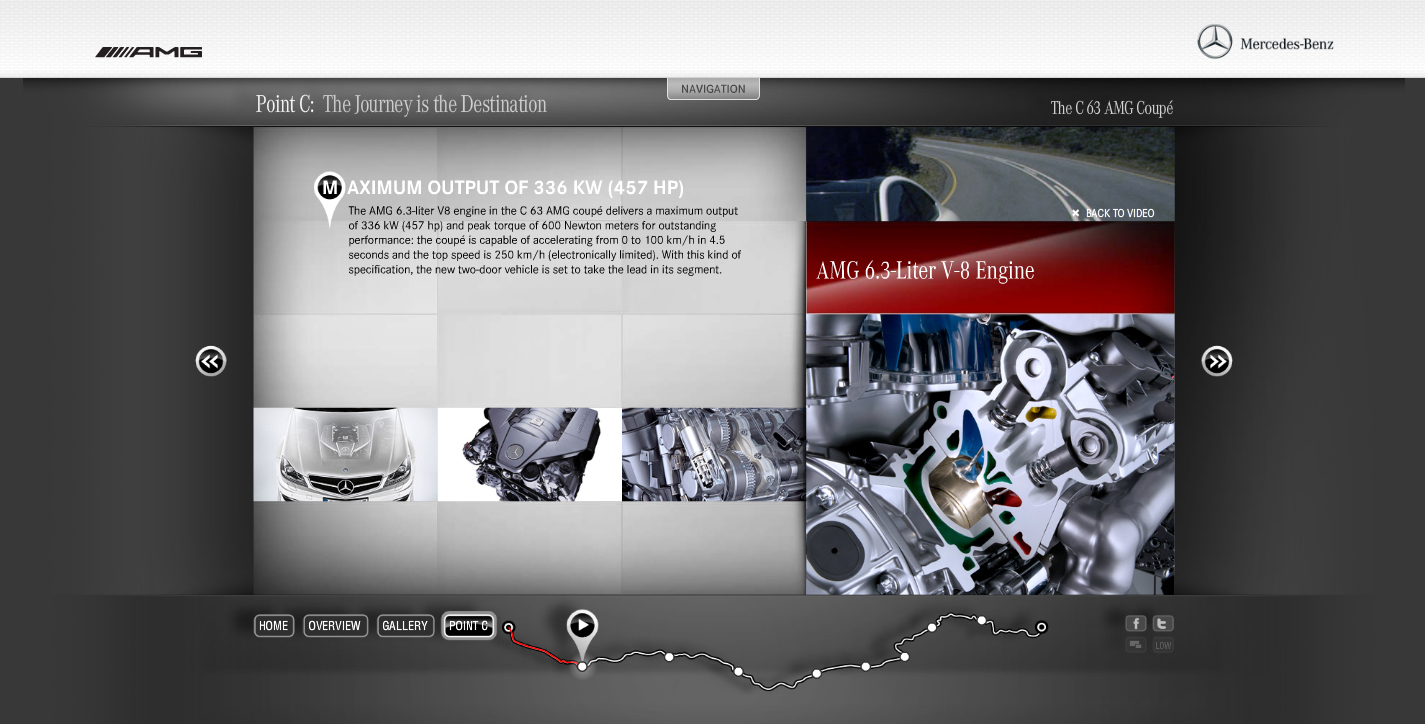Toggle the LOW quality setting
This screenshot has height=724, width=1425.
1163,645
